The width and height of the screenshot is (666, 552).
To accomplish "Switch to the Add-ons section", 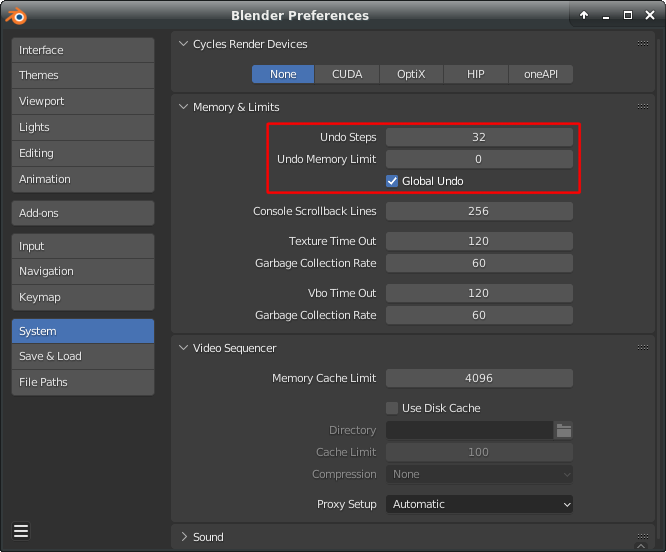I will click(x=83, y=213).
